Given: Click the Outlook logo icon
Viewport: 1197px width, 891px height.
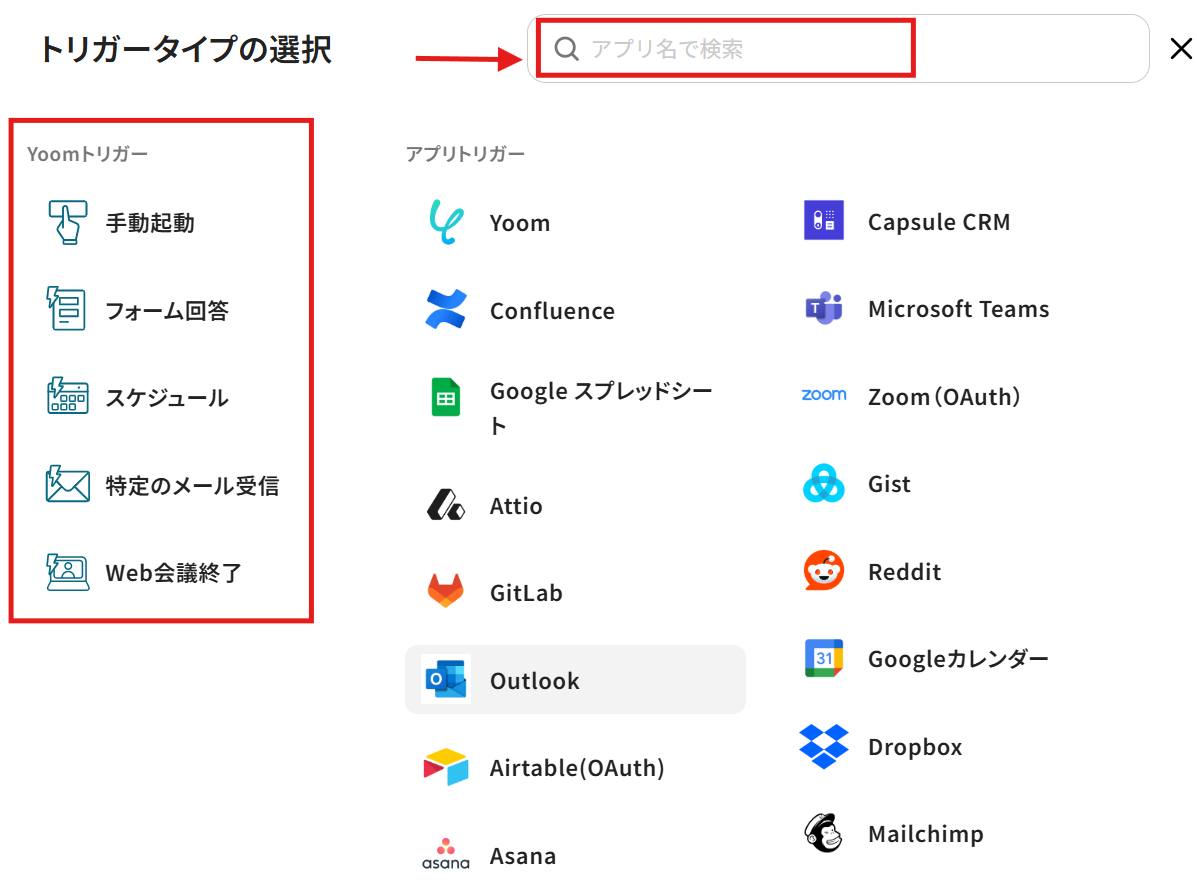Looking at the screenshot, I should (446, 679).
